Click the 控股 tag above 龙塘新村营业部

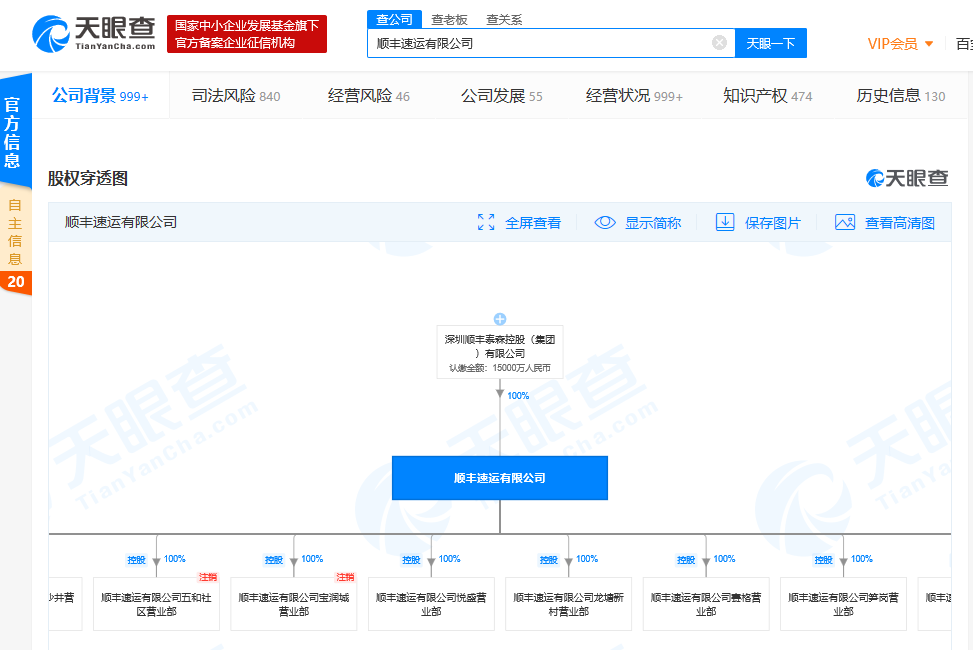[x=549, y=559]
